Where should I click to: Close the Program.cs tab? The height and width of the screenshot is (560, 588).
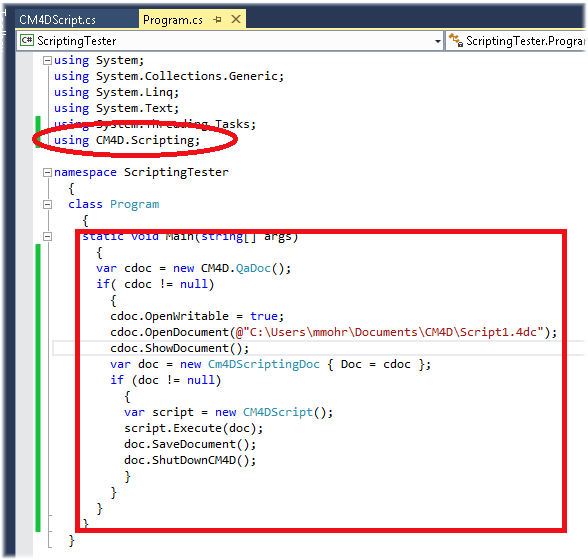(x=236, y=19)
